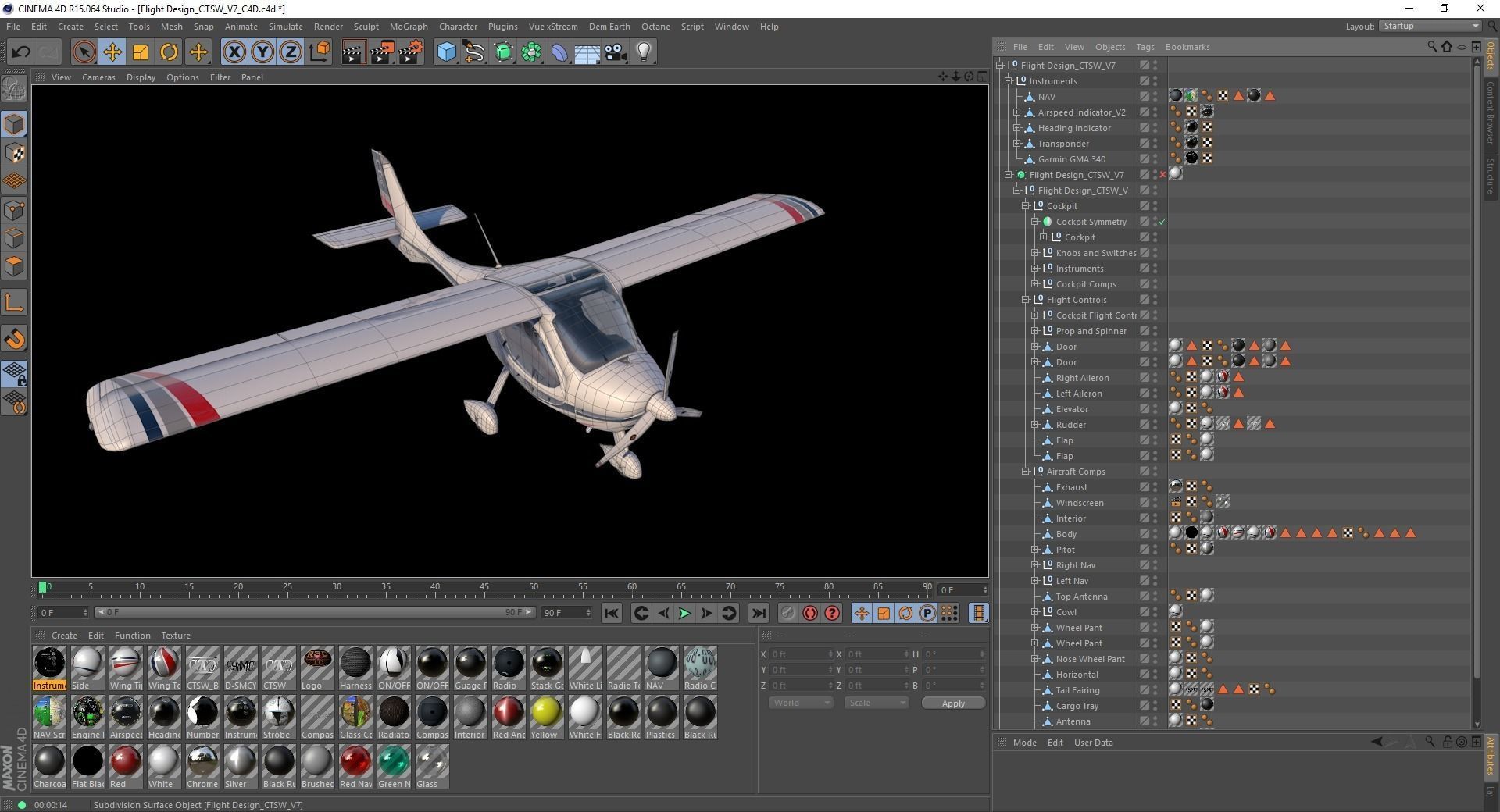
Task: Activate the Scale tool
Action: coord(141,52)
